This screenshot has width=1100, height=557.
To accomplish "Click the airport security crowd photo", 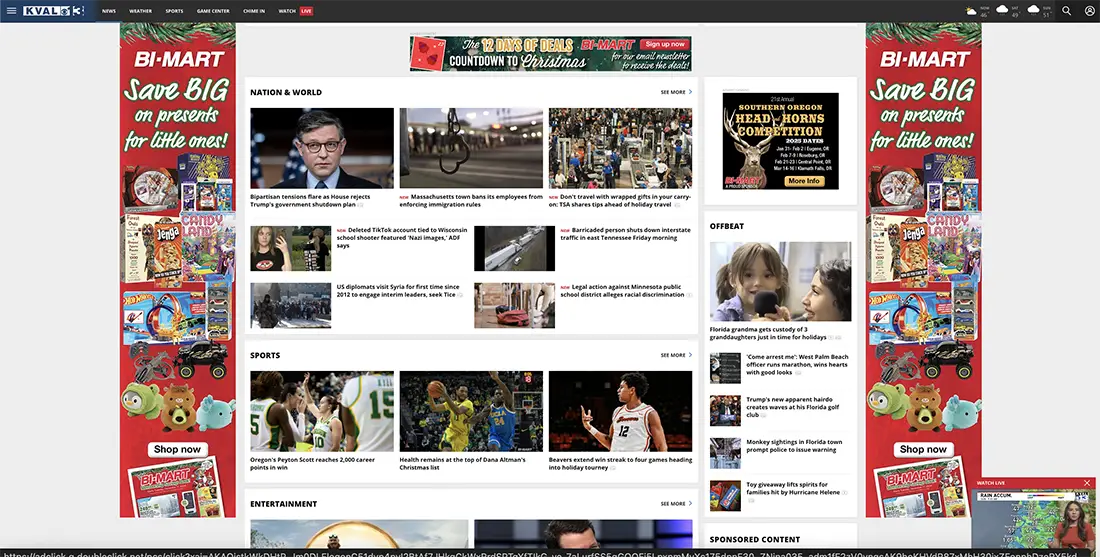I will point(620,148).
